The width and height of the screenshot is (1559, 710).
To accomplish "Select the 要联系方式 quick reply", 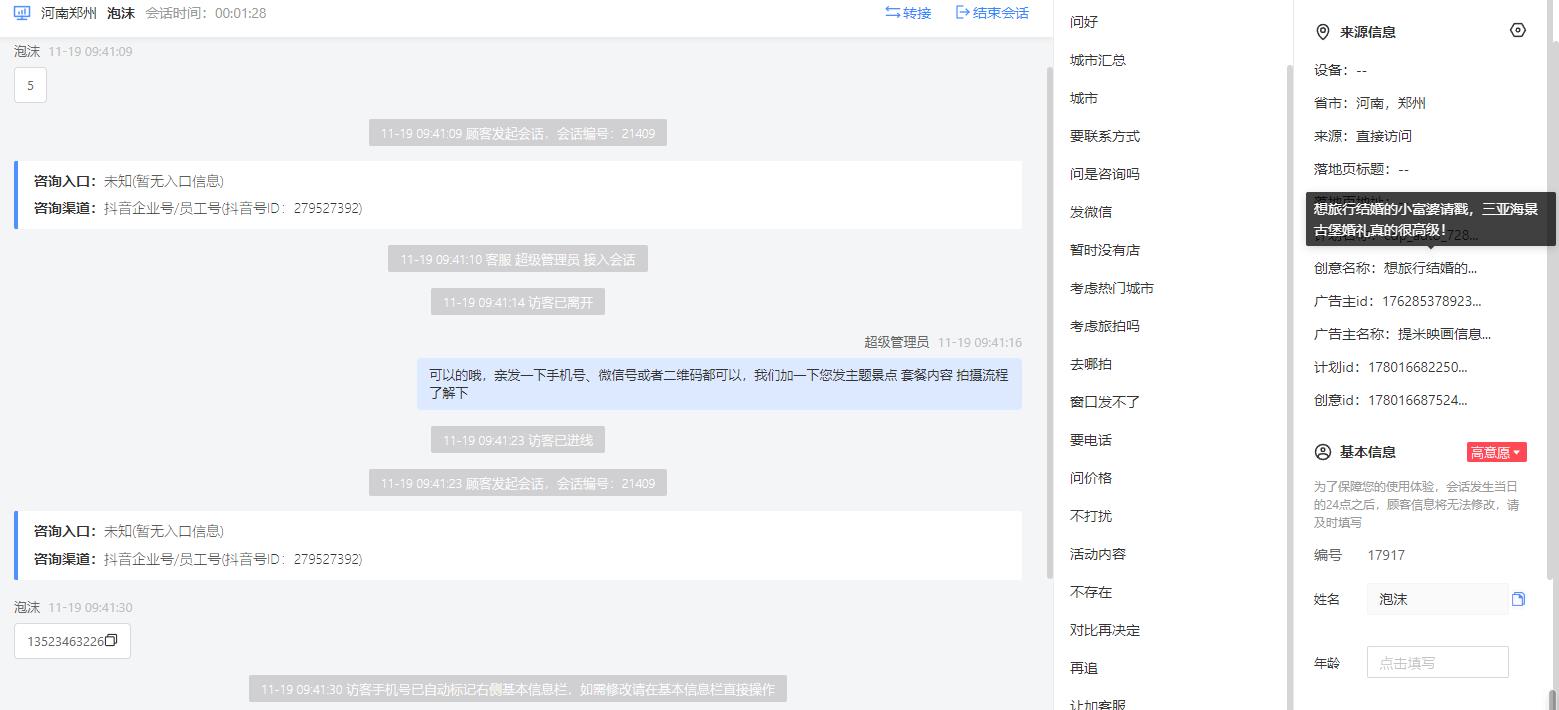I will tap(1105, 136).
